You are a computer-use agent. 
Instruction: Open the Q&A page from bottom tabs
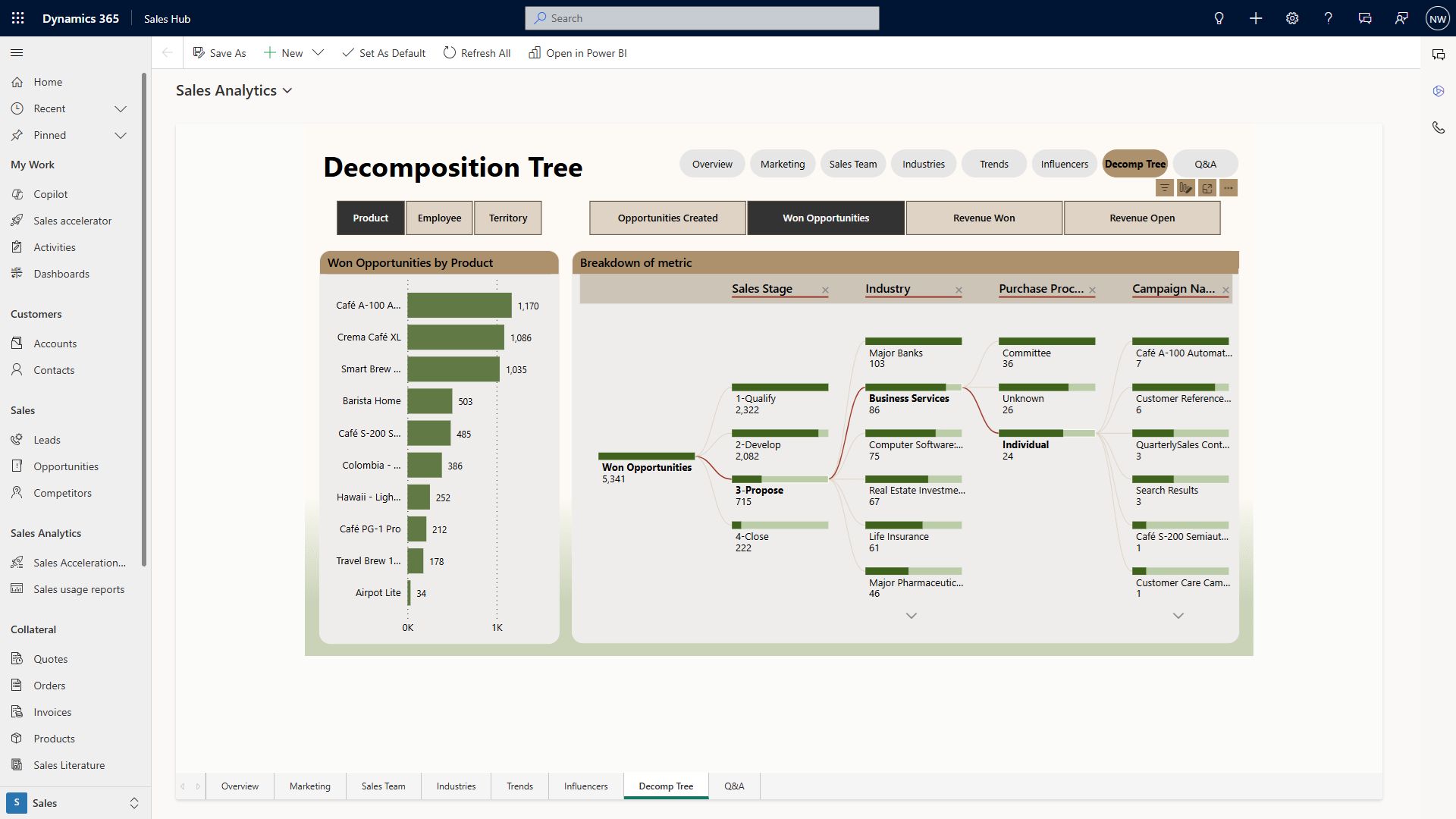[733, 786]
